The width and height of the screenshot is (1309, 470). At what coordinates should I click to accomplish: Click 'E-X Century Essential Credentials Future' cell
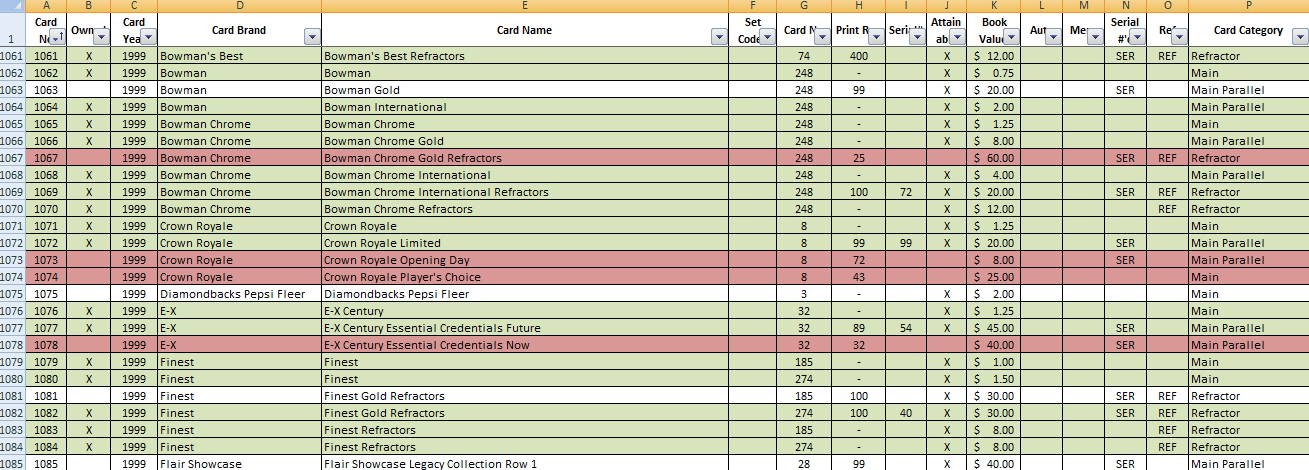525,328
